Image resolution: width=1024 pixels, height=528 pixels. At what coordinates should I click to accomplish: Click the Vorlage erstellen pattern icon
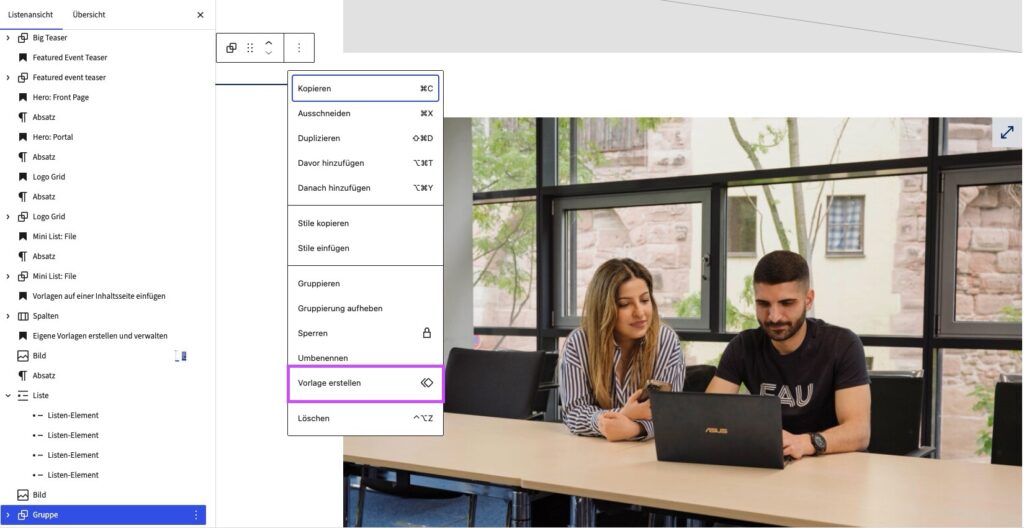point(426,383)
